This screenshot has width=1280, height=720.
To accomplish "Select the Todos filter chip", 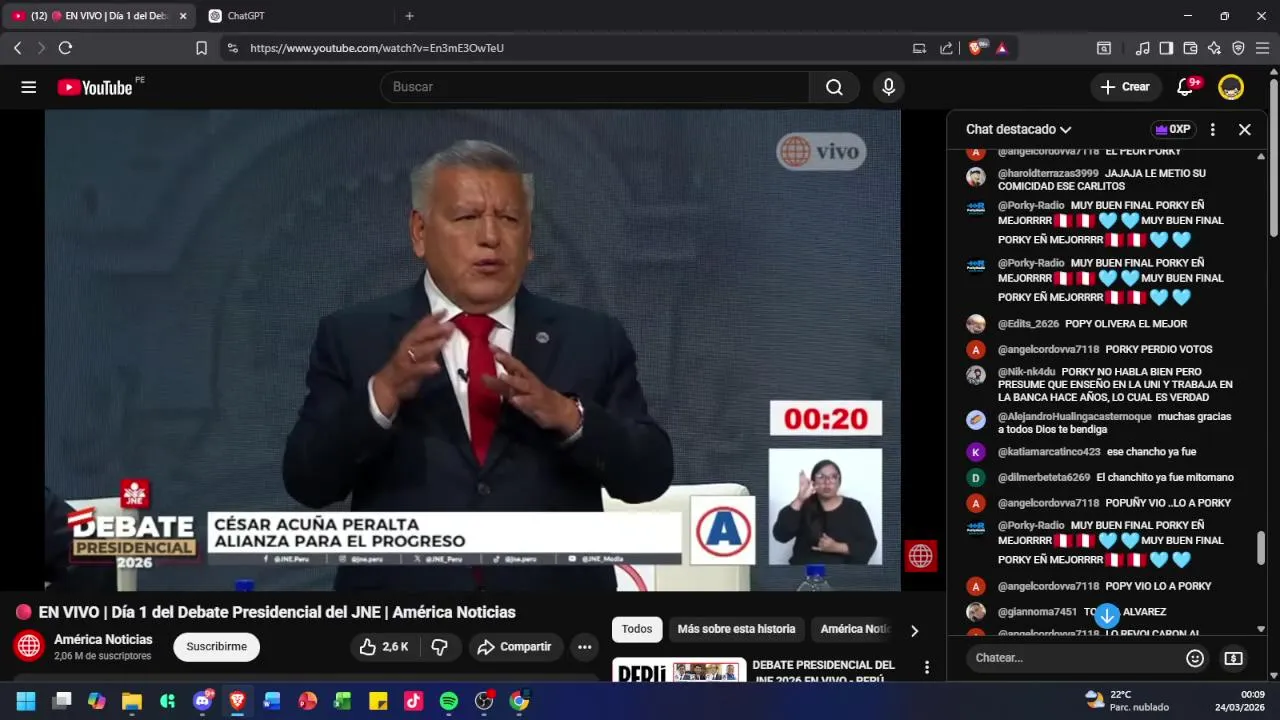I will click(x=637, y=629).
